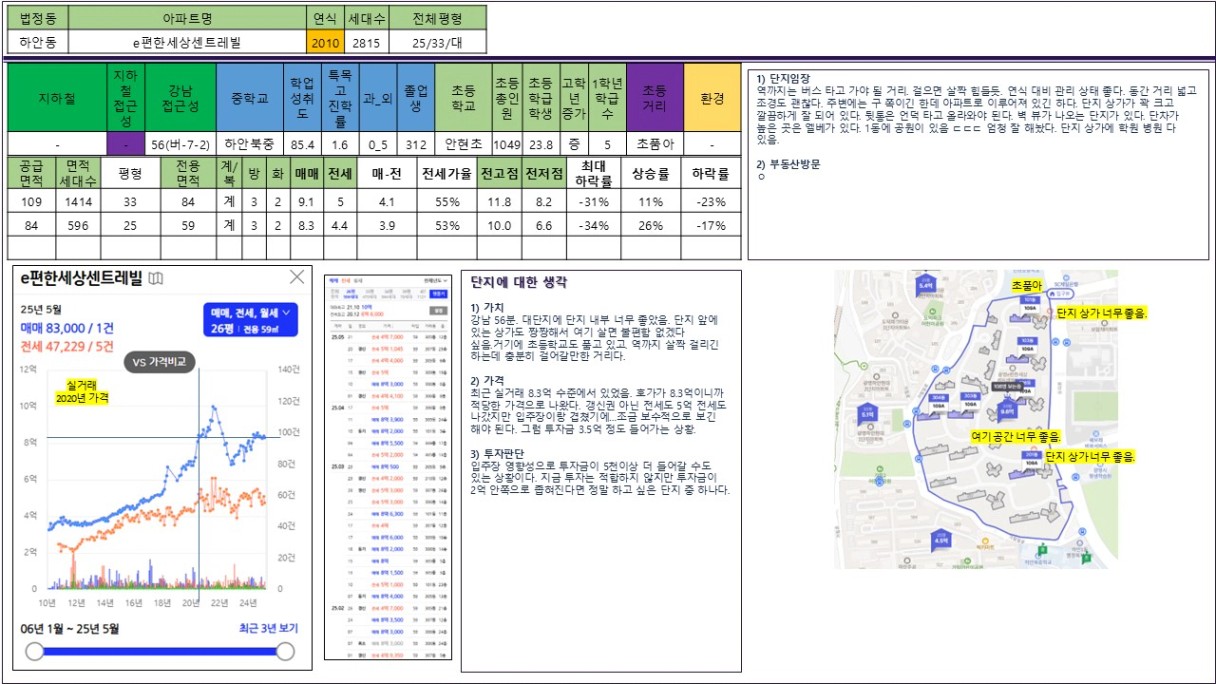Click the yellow 초품아 label on the map
This screenshot has width=1216, height=684.
(1028, 285)
